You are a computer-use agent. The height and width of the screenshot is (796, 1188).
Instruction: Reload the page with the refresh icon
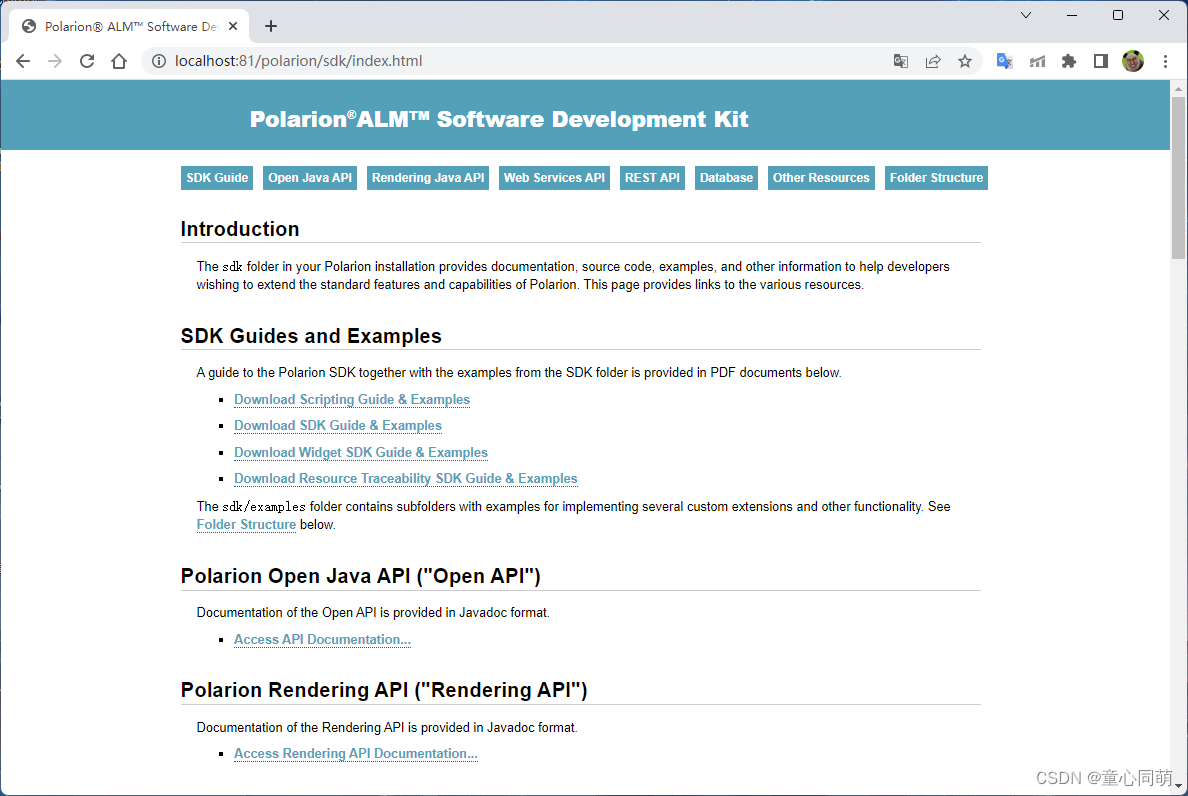[x=87, y=61]
